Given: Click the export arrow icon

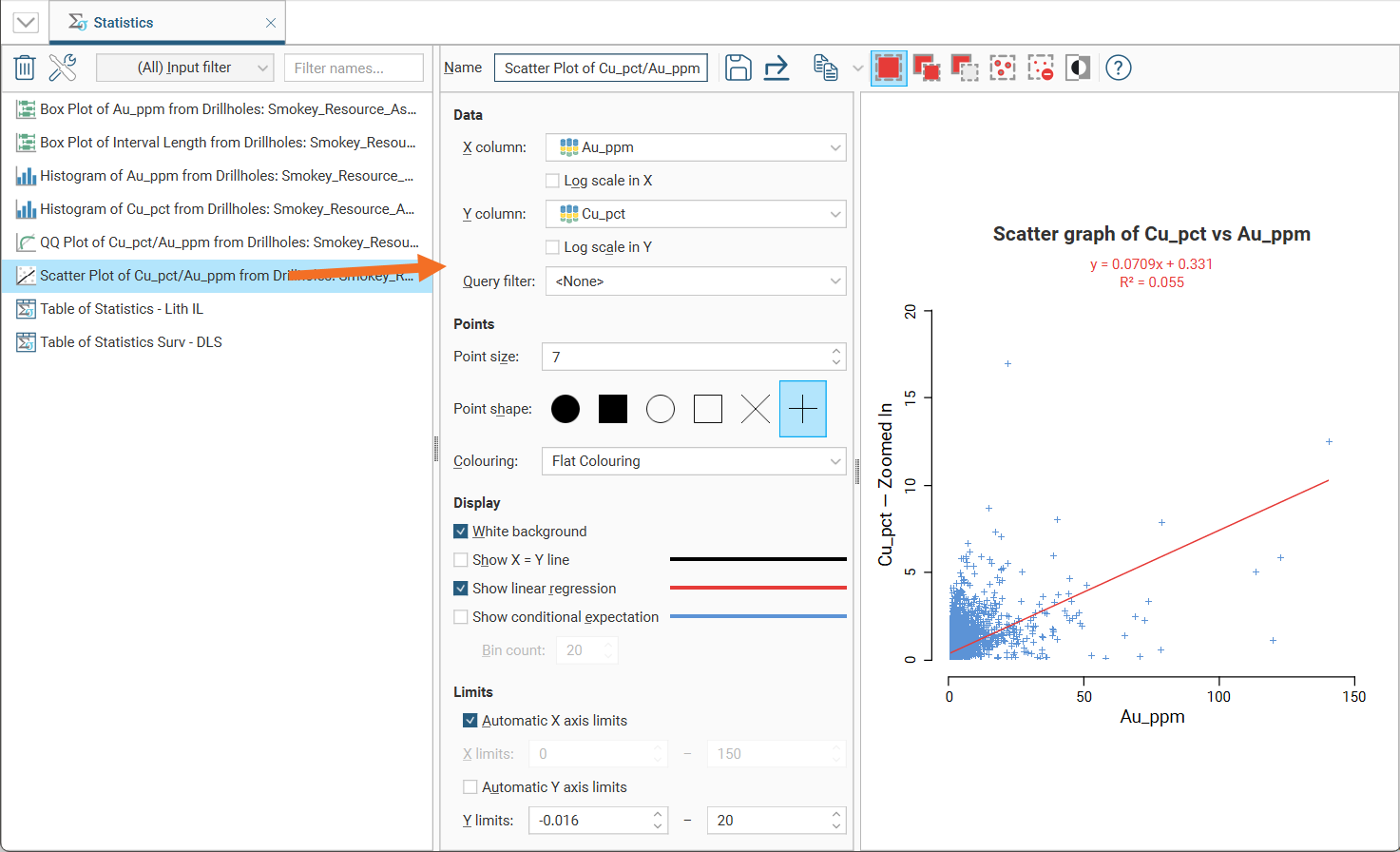Looking at the screenshot, I should pos(777,68).
